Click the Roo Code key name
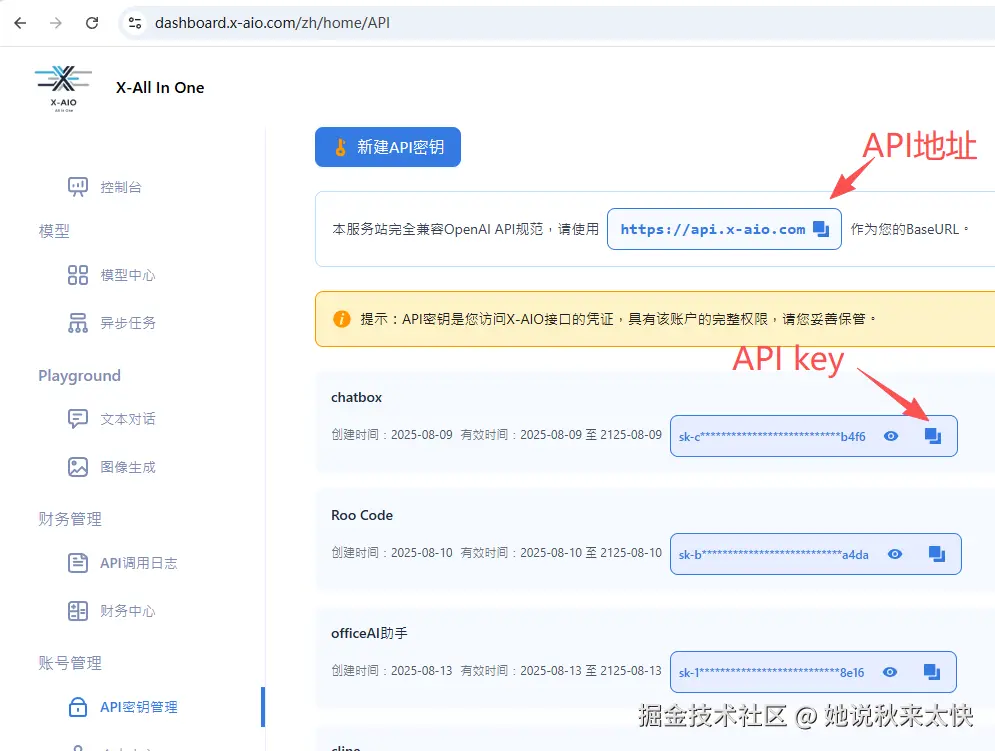 click(x=362, y=515)
